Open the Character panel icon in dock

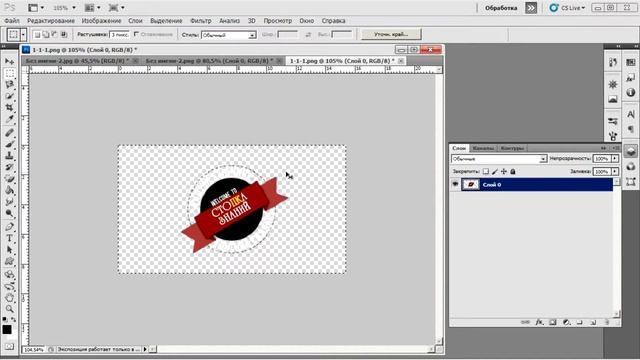pos(631,114)
